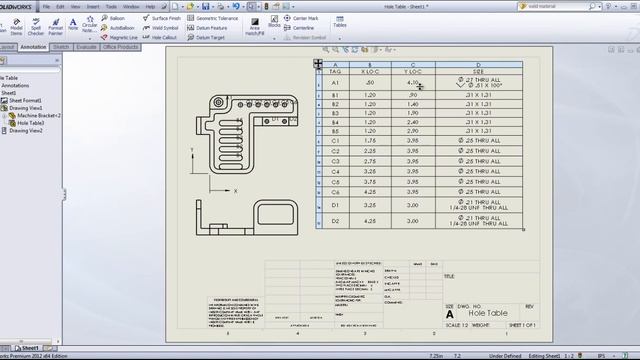Print the drawing
This screenshot has width=640, height=360.
(x=220, y=7)
